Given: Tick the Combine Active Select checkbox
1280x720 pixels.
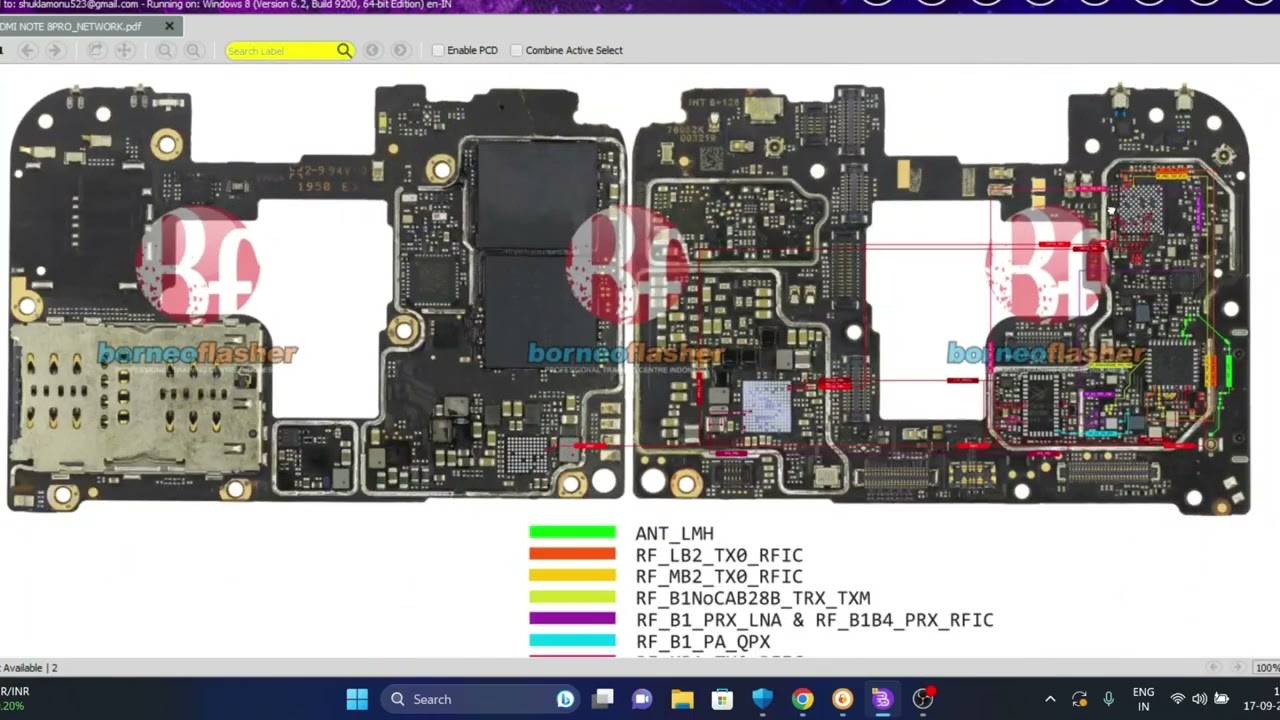Looking at the screenshot, I should [x=517, y=50].
